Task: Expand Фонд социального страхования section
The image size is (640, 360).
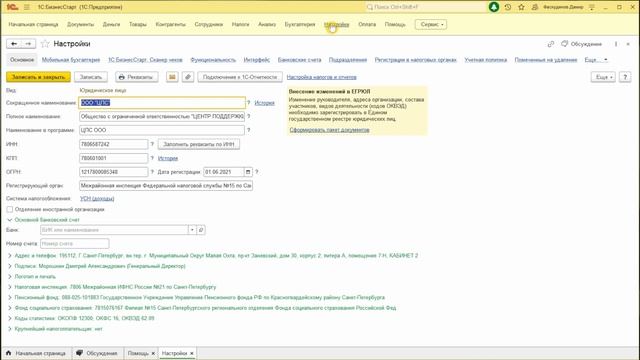Action: (10, 308)
